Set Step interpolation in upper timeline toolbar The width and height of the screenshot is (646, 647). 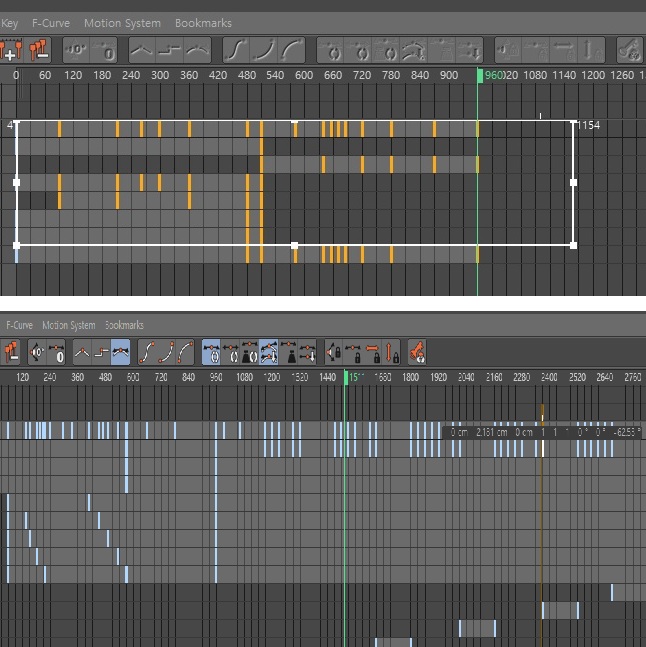pos(170,50)
